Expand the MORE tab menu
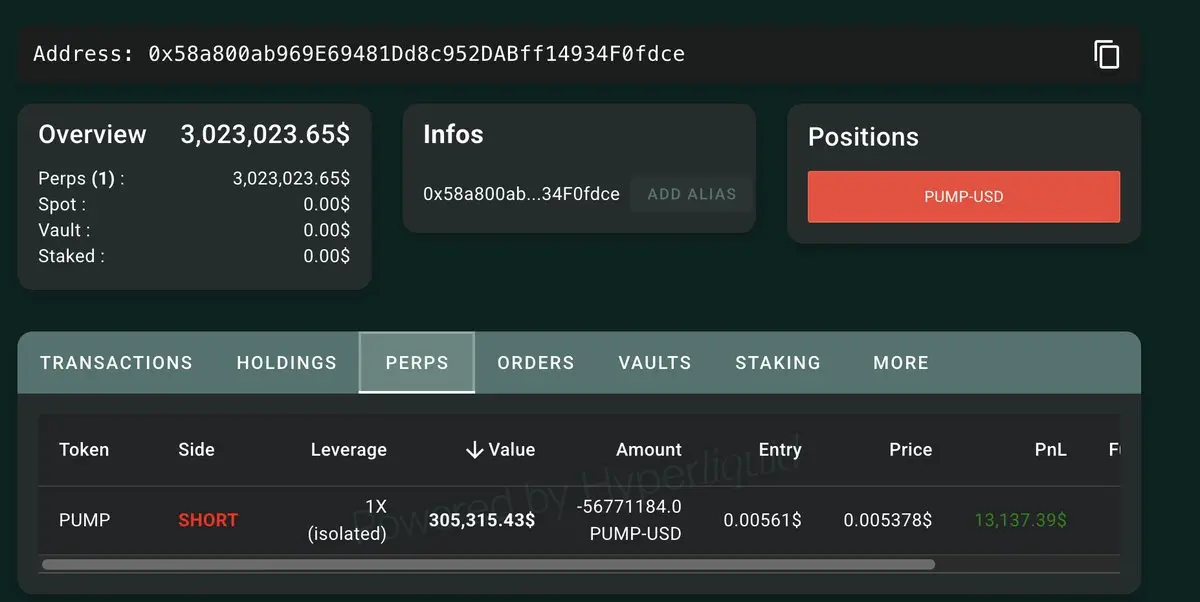The width and height of the screenshot is (1200, 602). pyautogui.click(x=901, y=363)
